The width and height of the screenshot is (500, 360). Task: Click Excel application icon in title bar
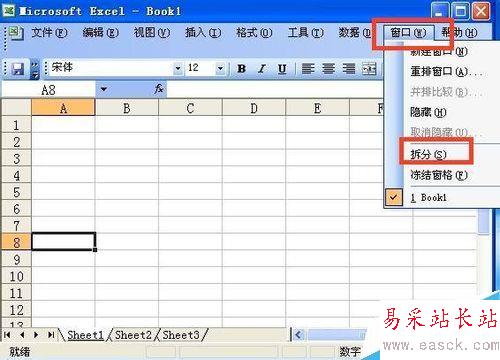[x=9, y=10]
